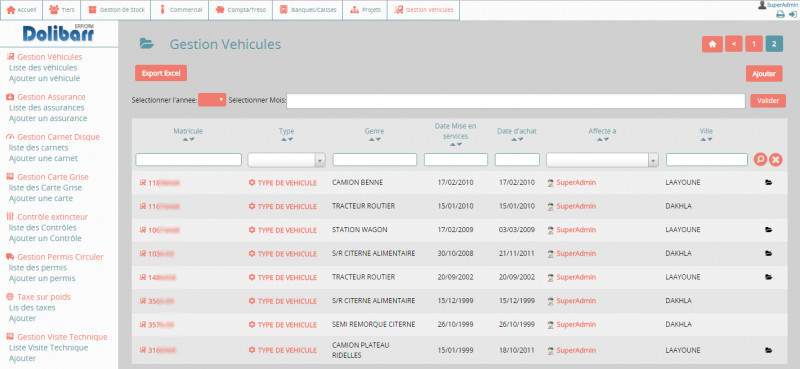Click the Valider button

tap(768, 101)
